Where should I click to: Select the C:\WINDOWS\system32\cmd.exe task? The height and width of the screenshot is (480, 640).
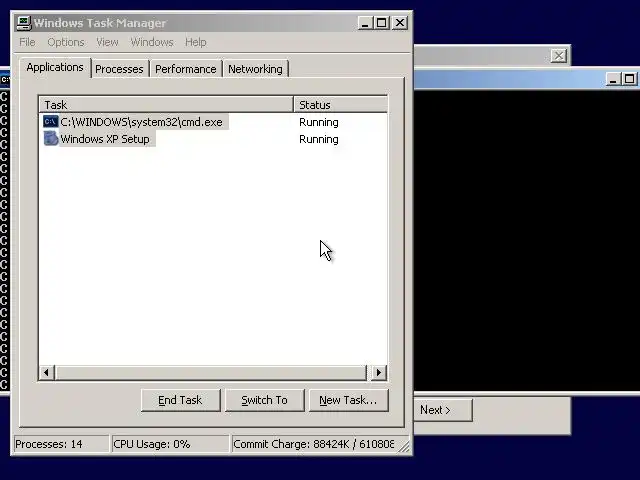coord(141,122)
